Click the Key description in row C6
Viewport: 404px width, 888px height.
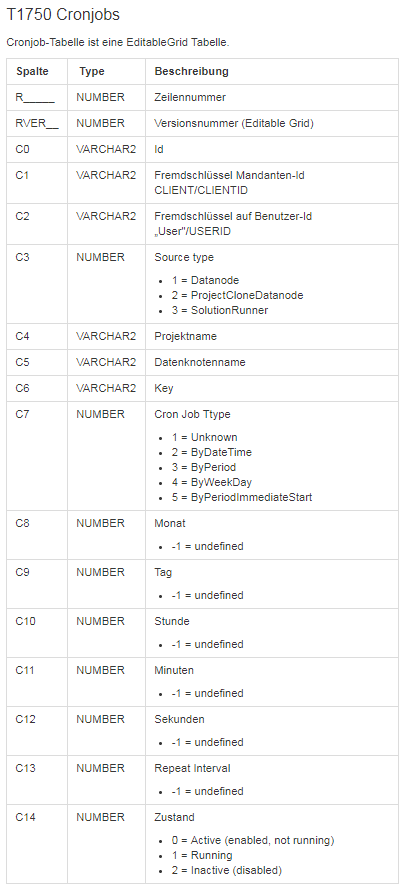[164, 388]
